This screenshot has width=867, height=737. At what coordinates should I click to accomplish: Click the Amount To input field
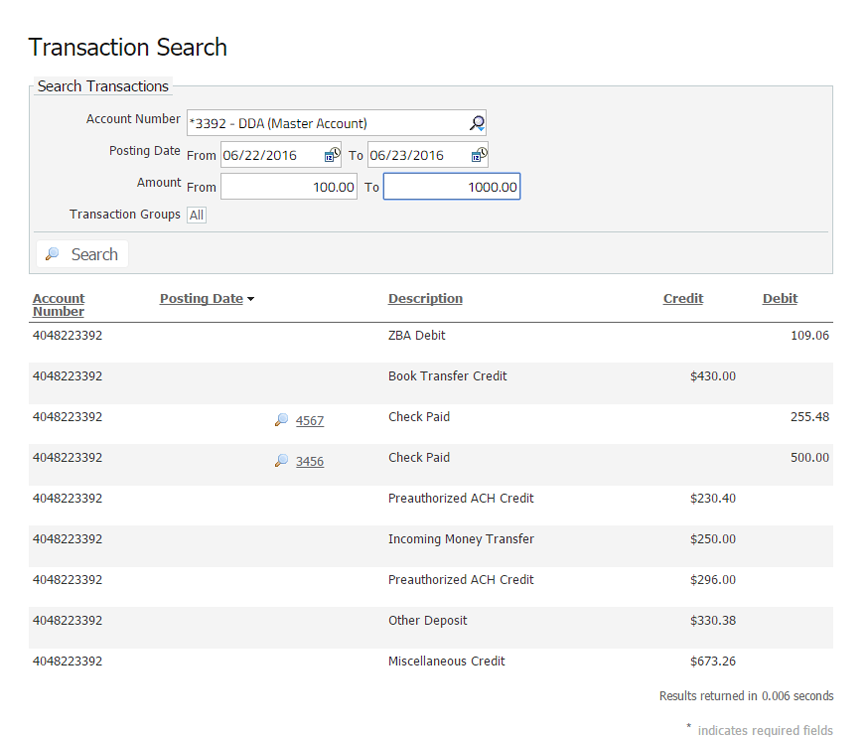452,187
